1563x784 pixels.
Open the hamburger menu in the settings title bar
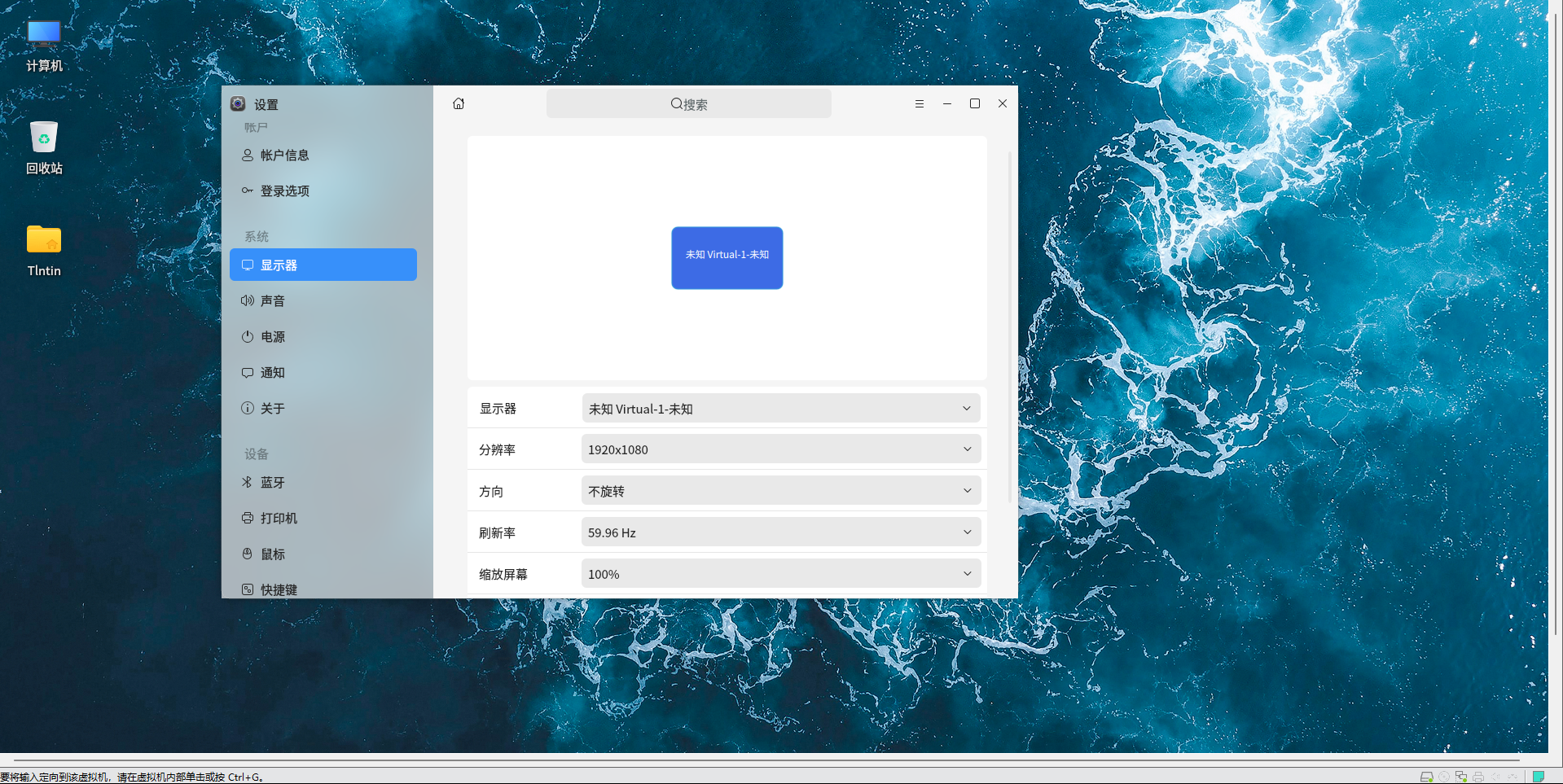(x=920, y=103)
